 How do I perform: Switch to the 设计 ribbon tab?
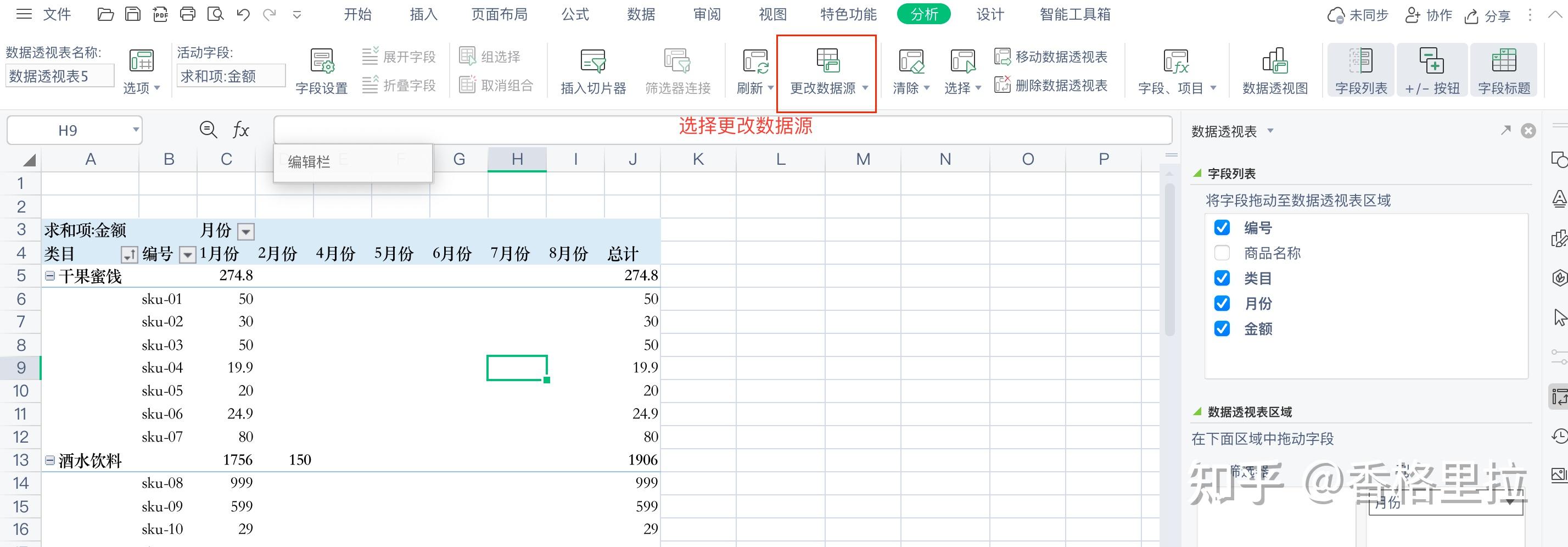(989, 14)
